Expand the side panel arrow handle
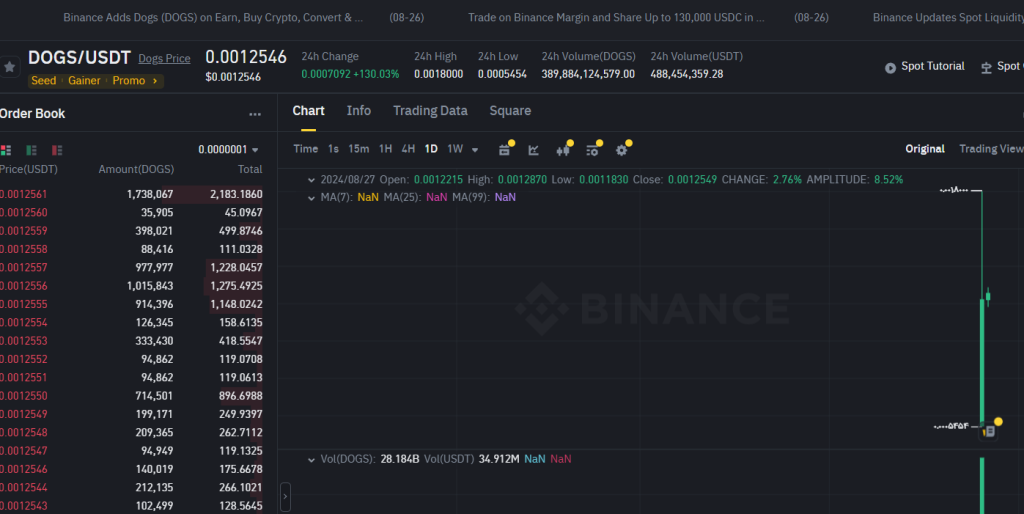This screenshot has width=1024, height=514. point(285,496)
